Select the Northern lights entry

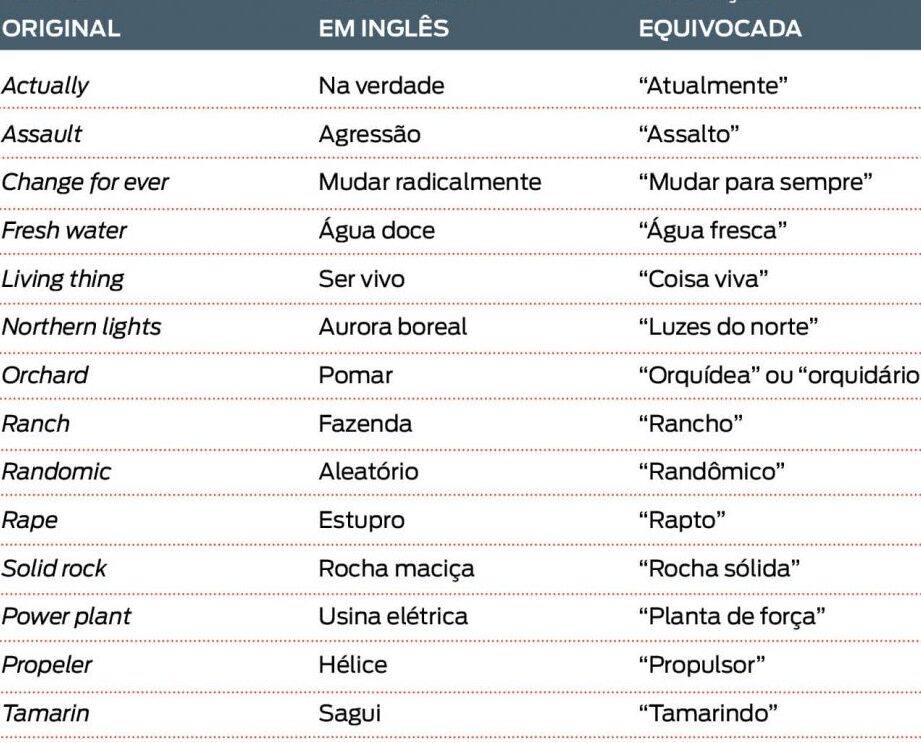[82, 327]
